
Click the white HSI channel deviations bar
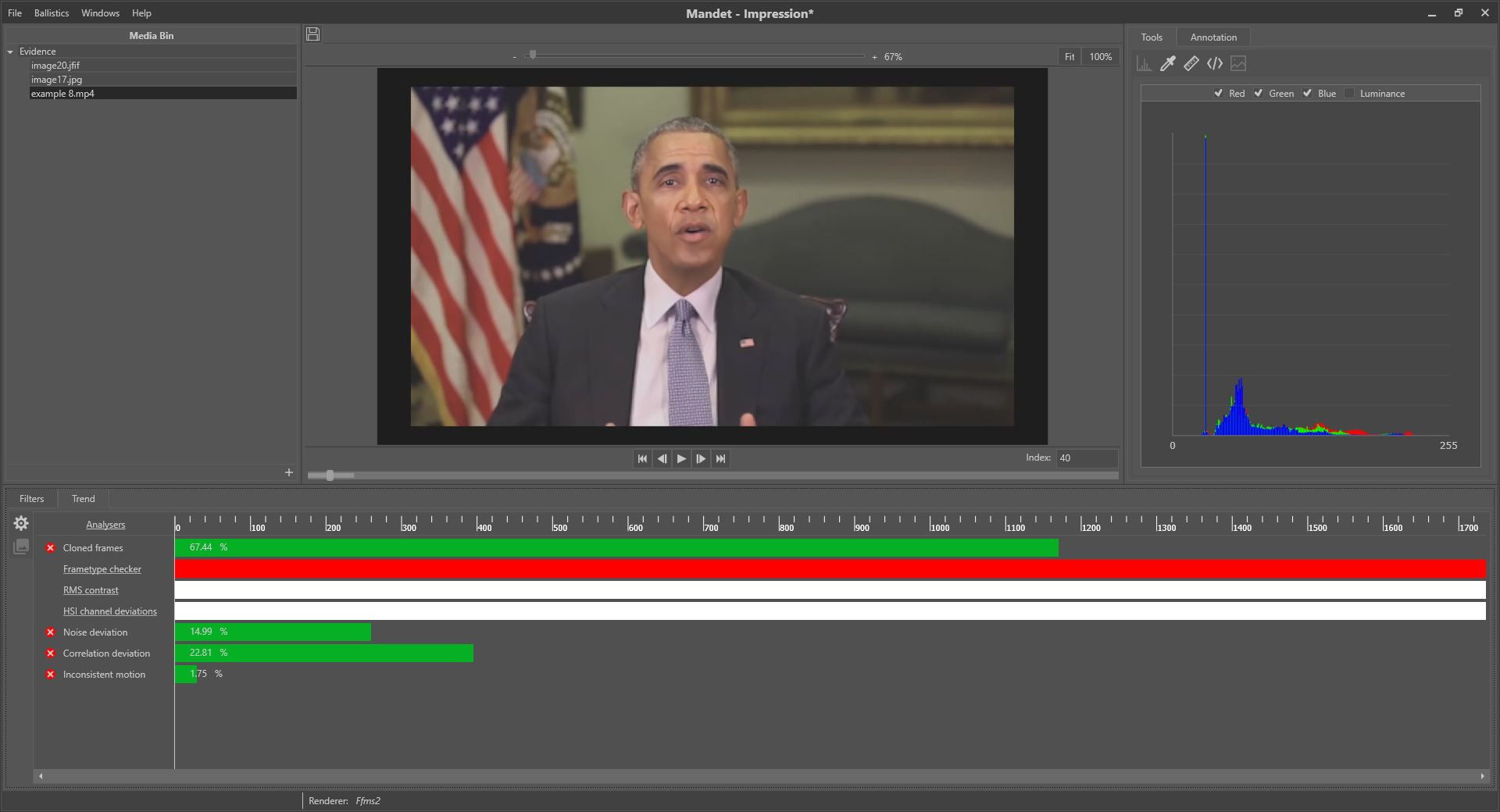tap(830, 611)
